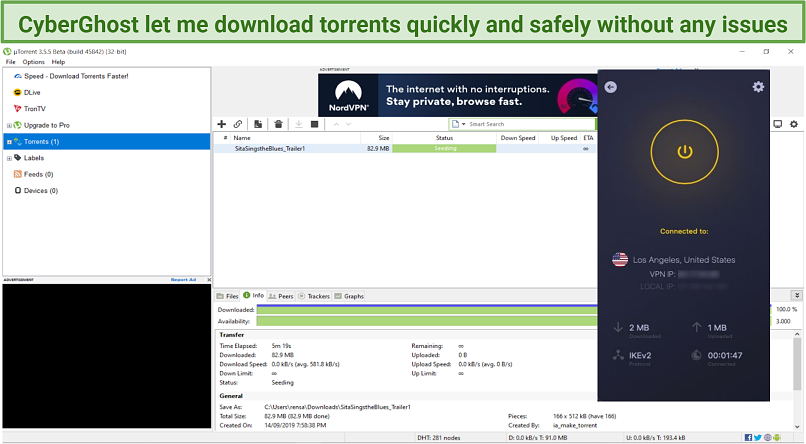
Task: Open the remote monitor icon in toolbar
Action: pyautogui.click(x=778, y=124)
